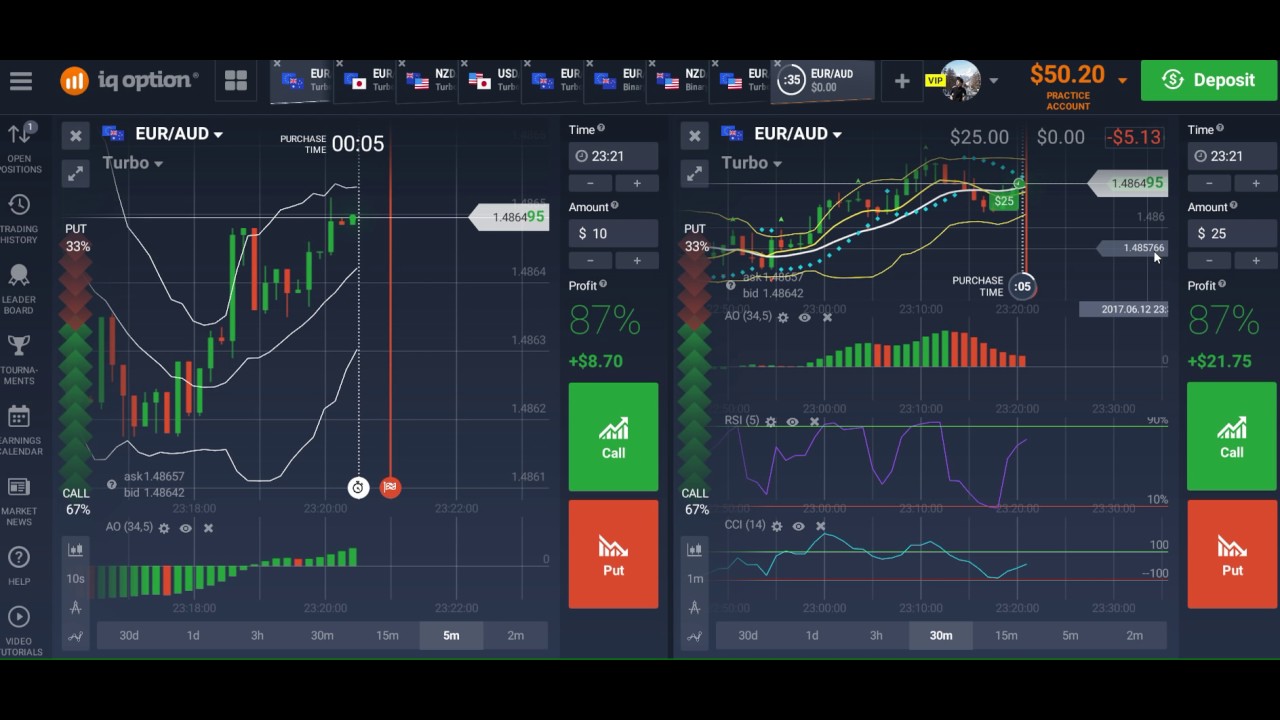Toggle visibility of CCI (14) indicator

point(798,526)
